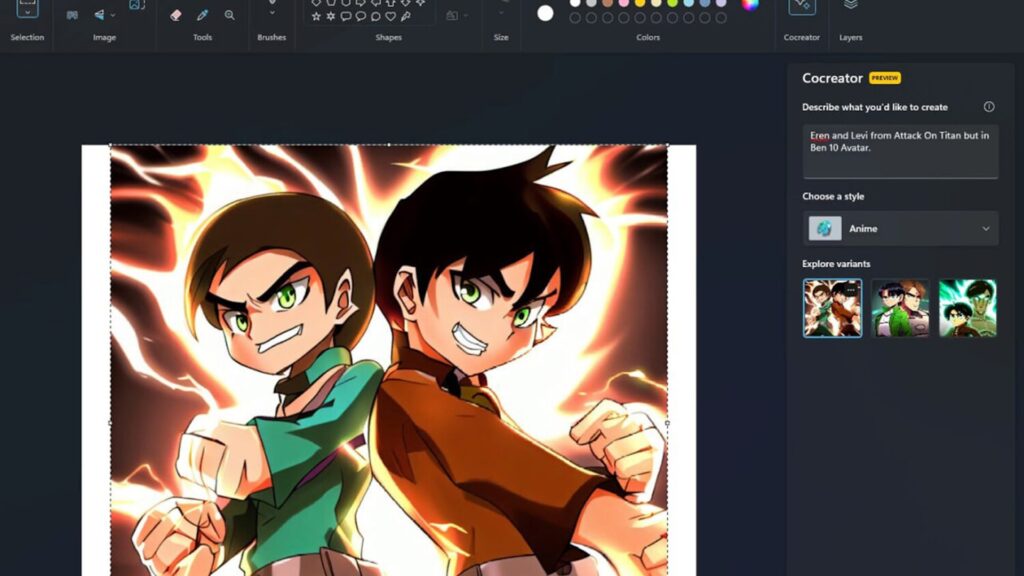Select the middle variant thumbnail with green jacket

coord(900,308)
